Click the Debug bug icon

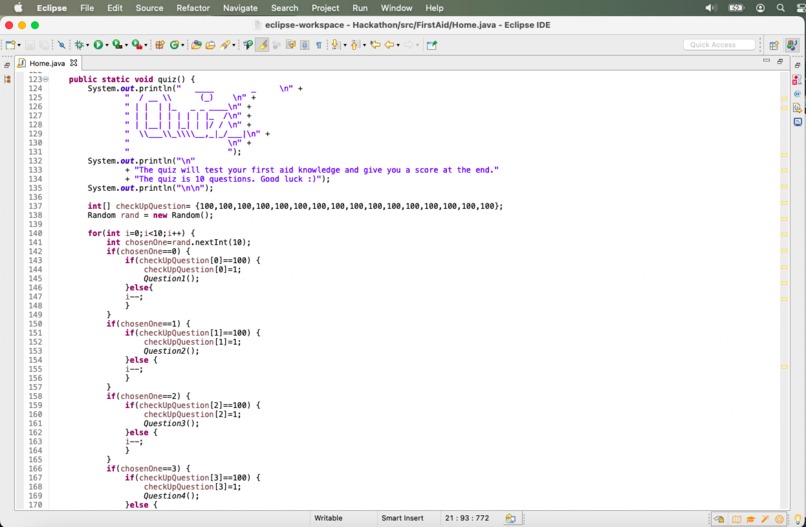click(x=79, y=45)
